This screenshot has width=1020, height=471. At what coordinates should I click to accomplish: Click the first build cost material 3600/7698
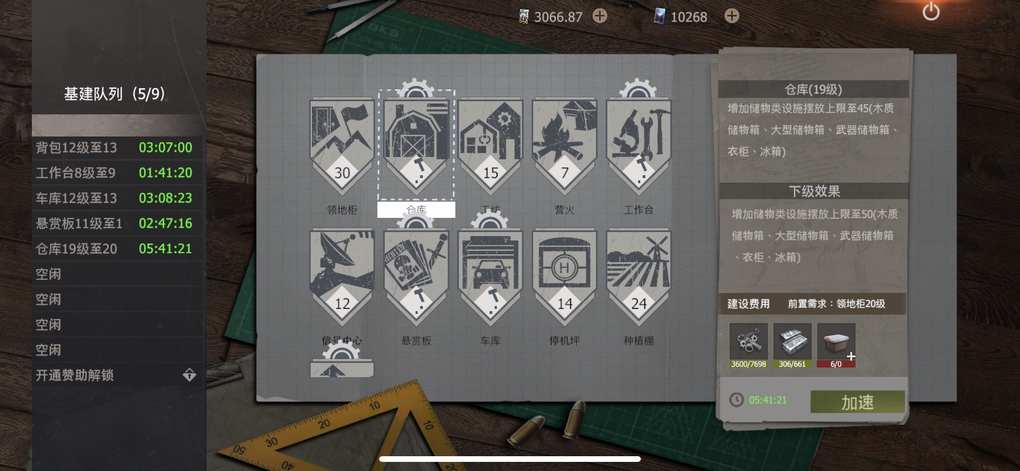point(748,345)
